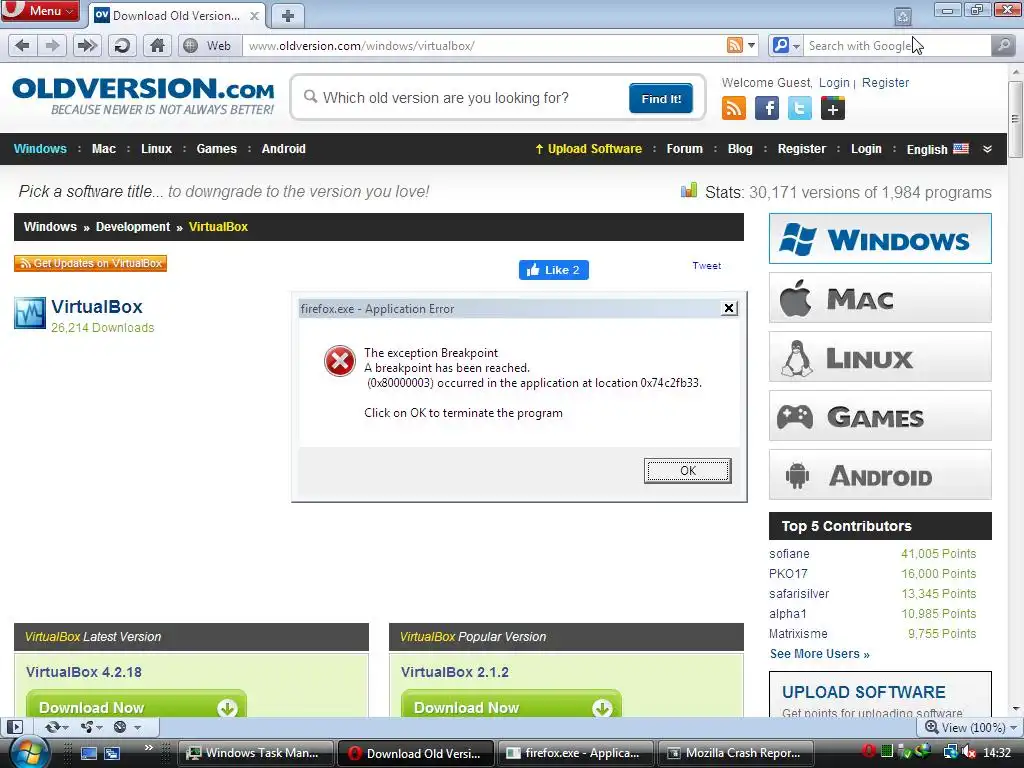Click the Web globe badge in address bar
This screenshot has height=768, width=1024.
(208, 45)
